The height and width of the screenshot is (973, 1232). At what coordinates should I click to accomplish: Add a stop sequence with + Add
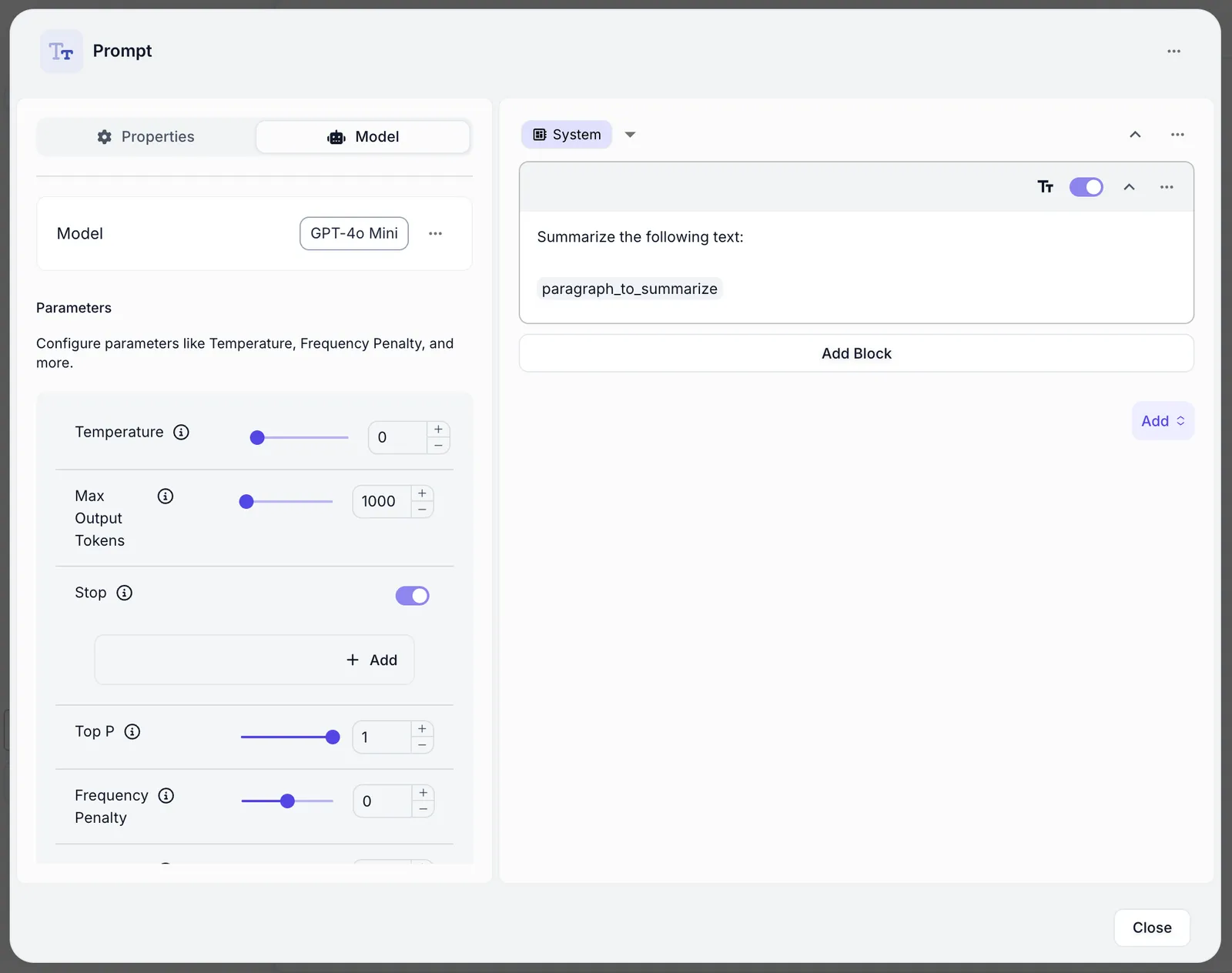click(372, 660)
